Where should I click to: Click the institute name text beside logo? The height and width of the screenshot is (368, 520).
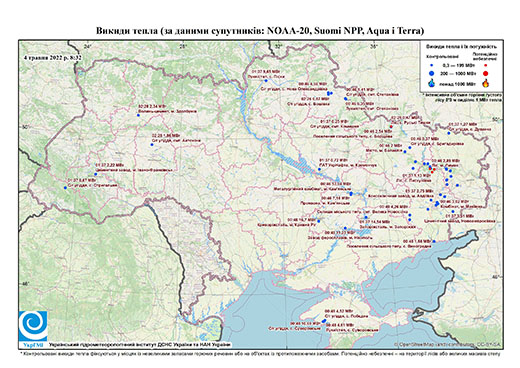(140, 345)
